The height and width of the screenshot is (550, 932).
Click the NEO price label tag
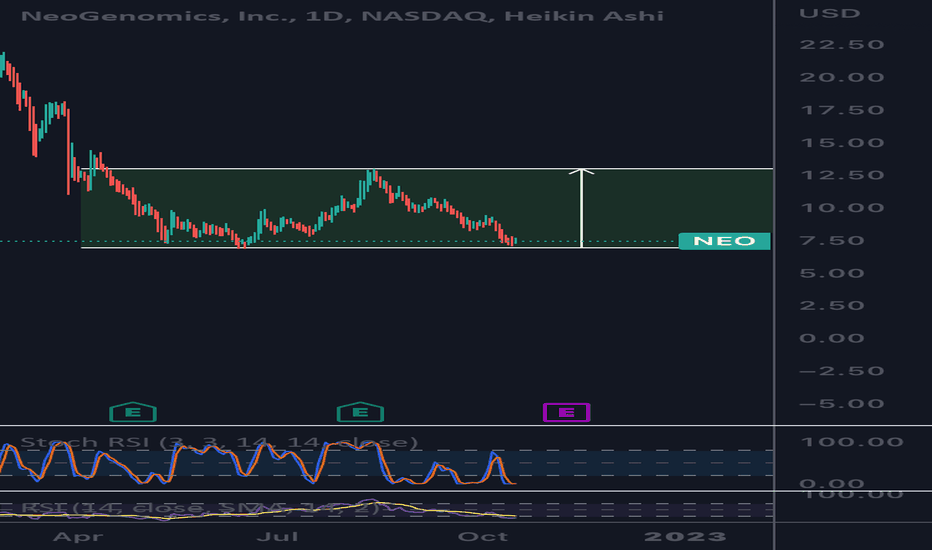(724, 241)
